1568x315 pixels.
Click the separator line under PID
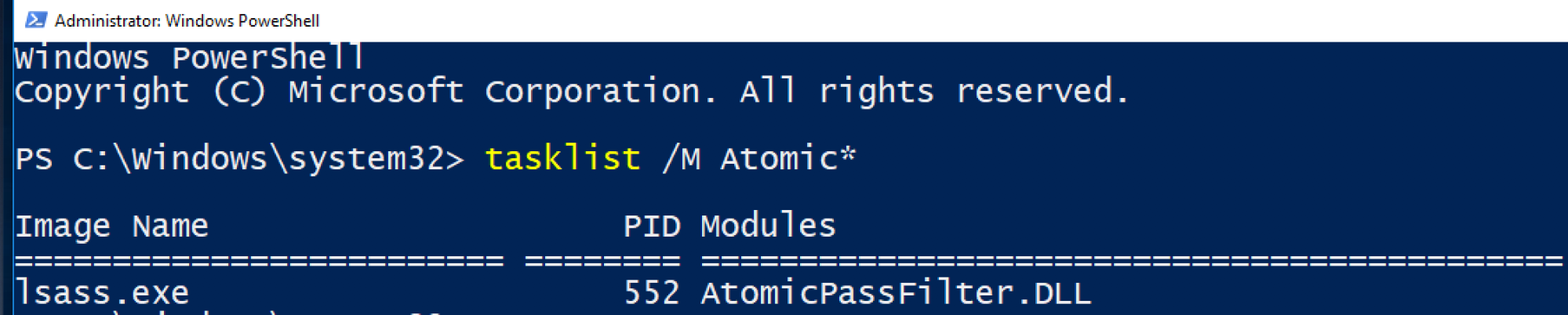[x=602, y=260]
